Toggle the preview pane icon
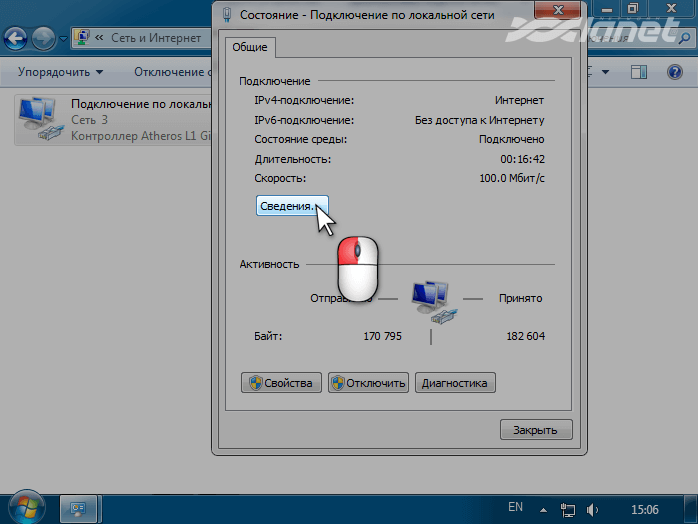 [640, 72]
